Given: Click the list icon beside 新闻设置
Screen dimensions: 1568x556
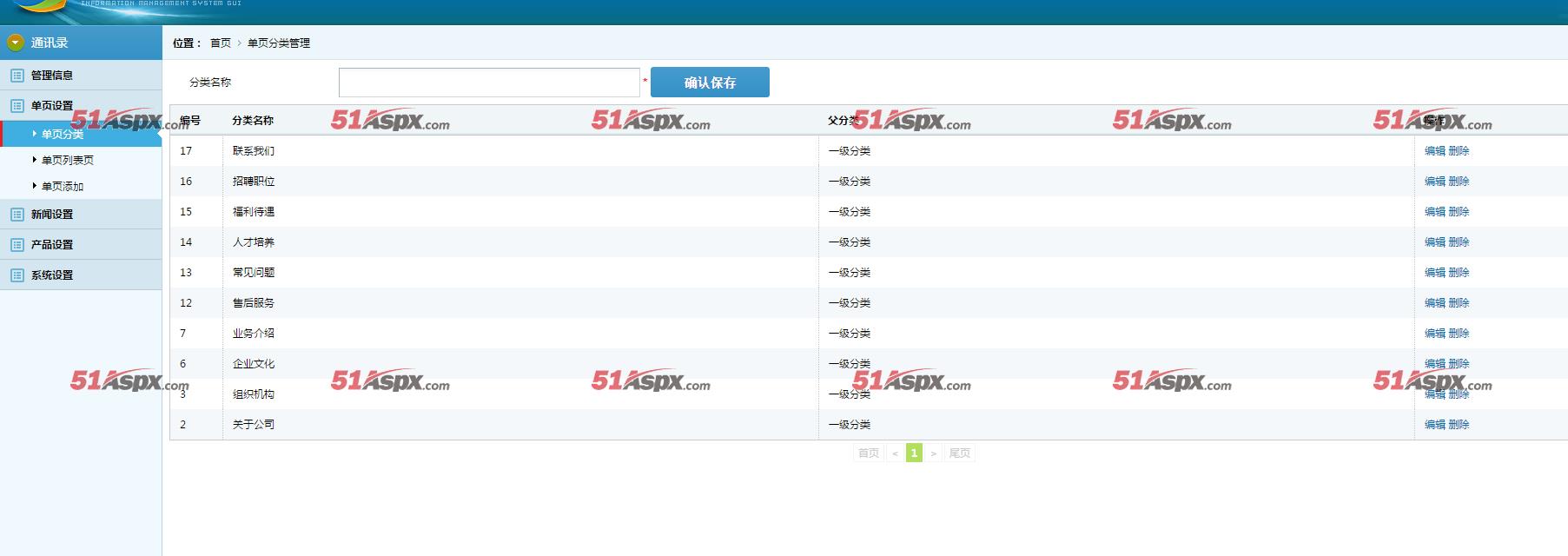Looking at the screenshot, I should coord(17,215).
